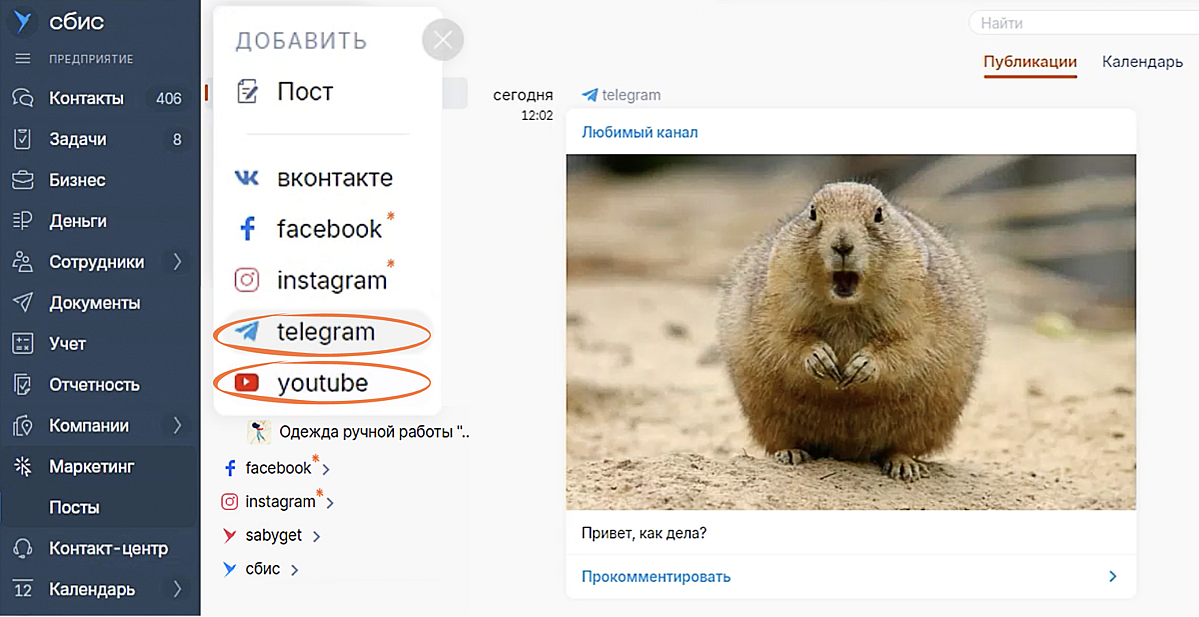Add a new Пост from the menu
This screenshot has height=617, width=1199.
pos(304,92)
